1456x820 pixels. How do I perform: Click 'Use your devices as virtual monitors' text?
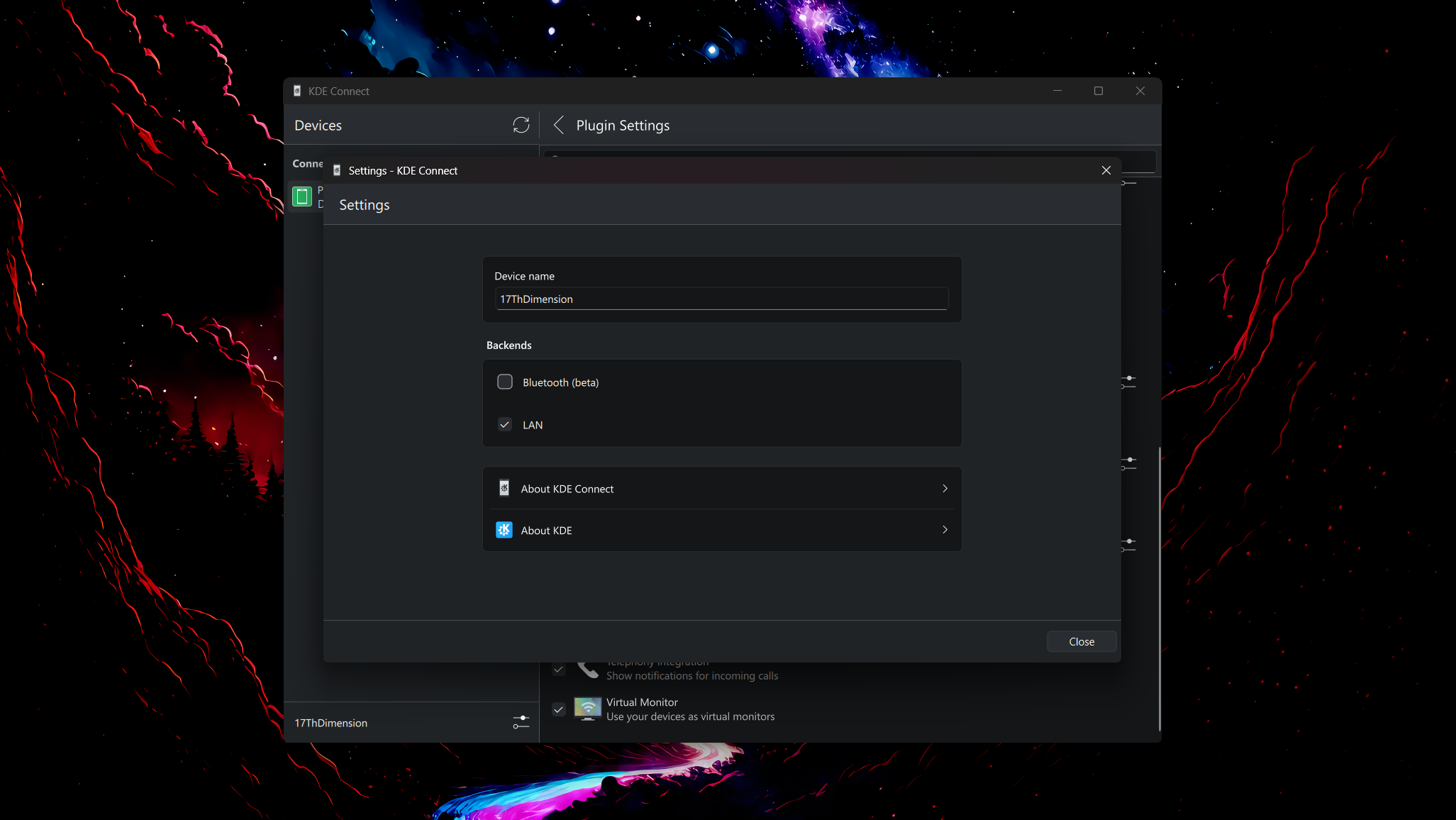tap(690, 716)
